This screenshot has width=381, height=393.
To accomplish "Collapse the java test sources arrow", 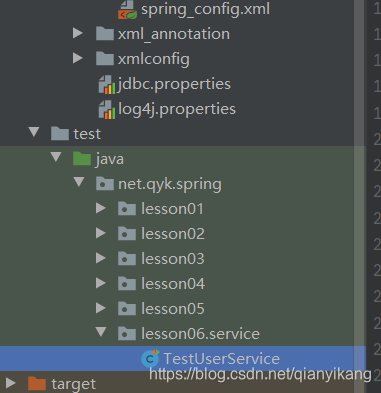I will click(x=56, y=157).
